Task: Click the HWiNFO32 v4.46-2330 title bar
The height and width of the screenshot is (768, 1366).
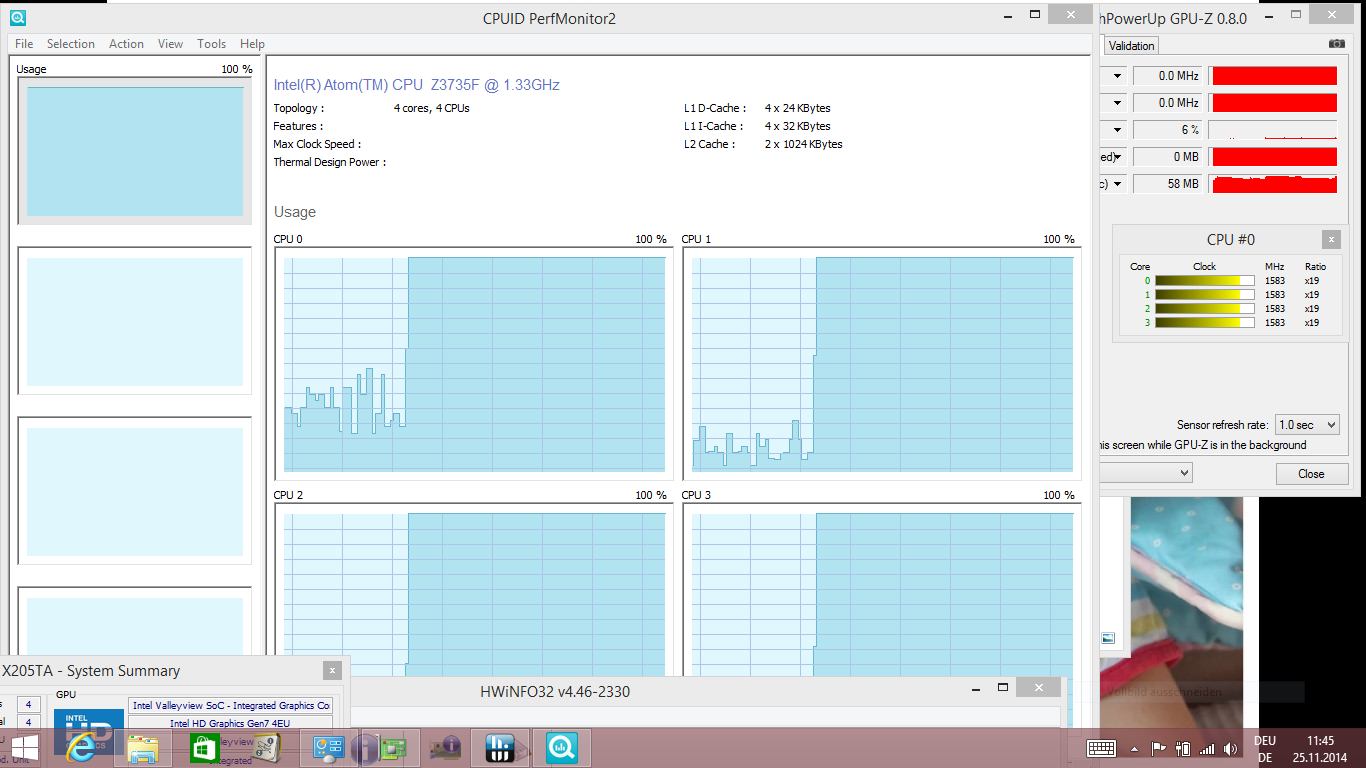Action: pyautogui.click(x=555, y=691)
